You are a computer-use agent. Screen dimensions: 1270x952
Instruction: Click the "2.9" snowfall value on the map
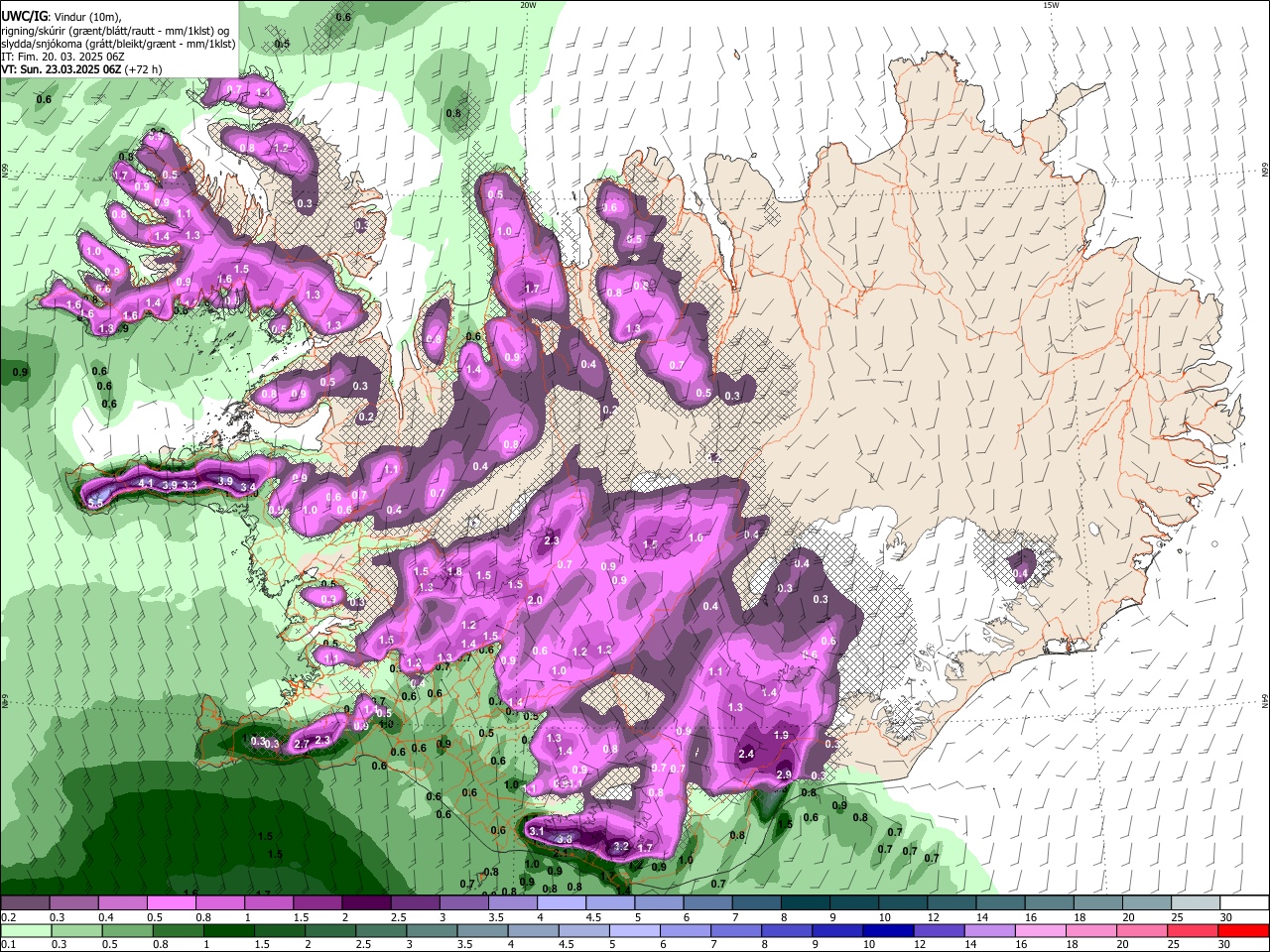pos(784,774)
